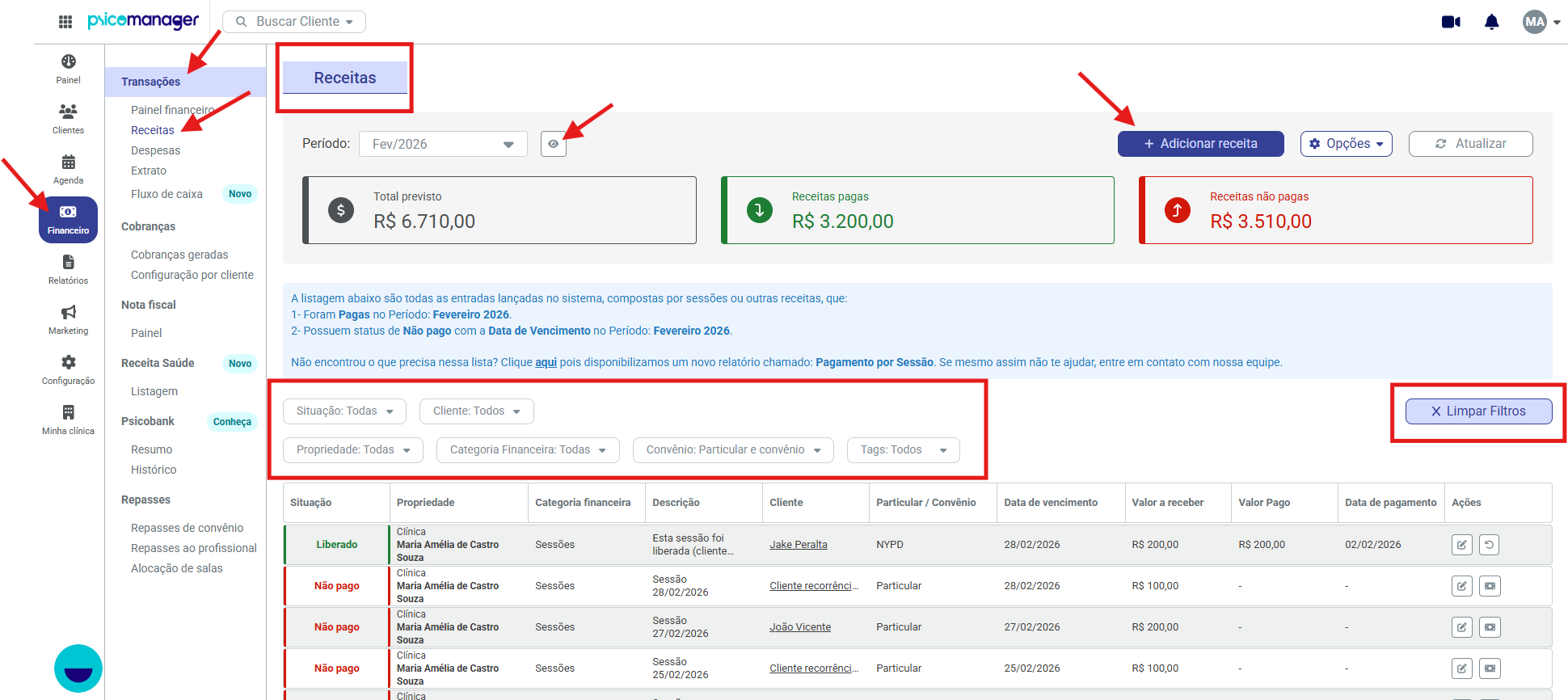The width and height of the screenshot is (1568, 700).
Task: Open the Tags: Todos filter
Action: click(904, 450)
